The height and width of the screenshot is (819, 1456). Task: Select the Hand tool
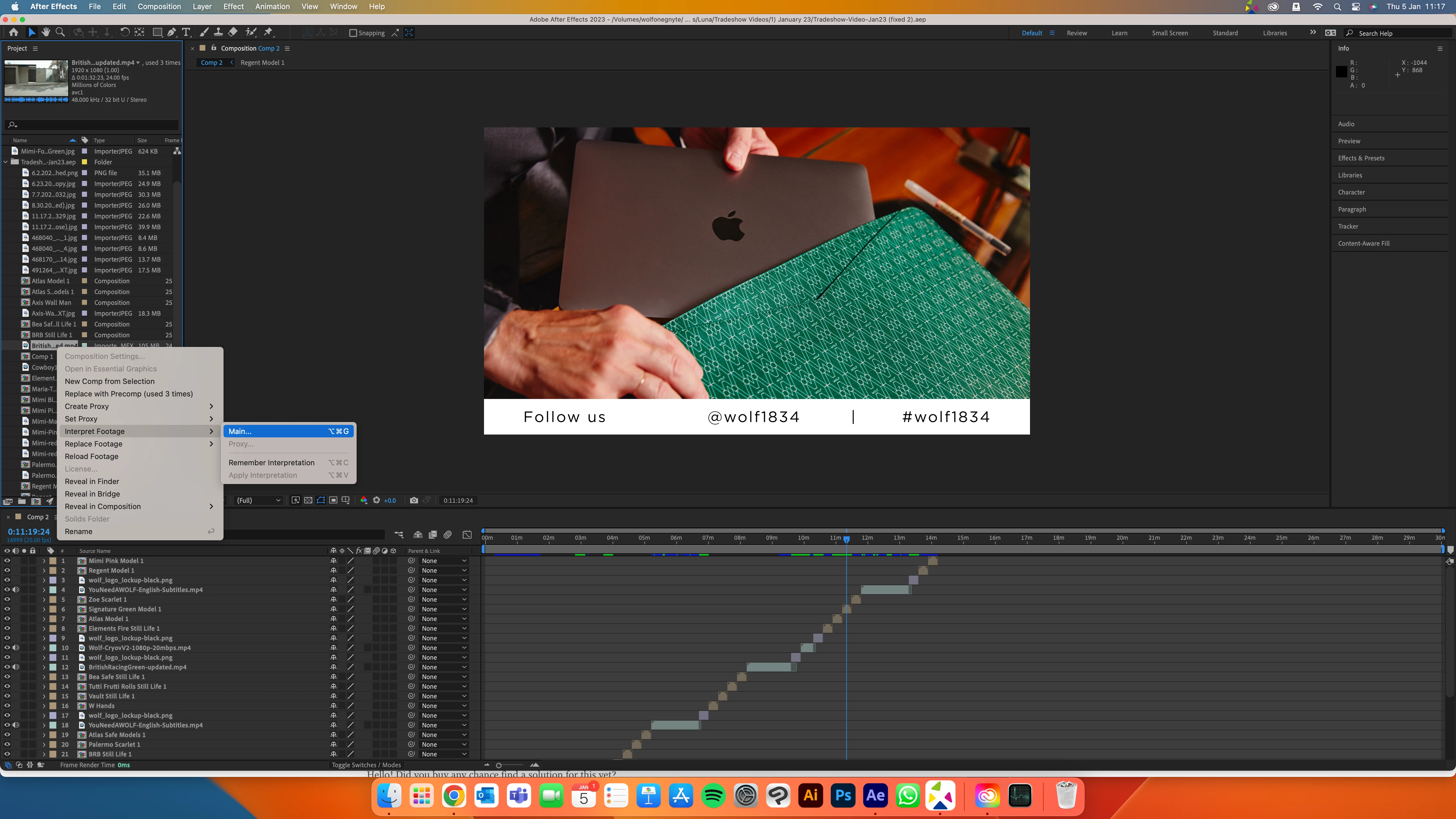pyautogui.click(x=46, y=33)
